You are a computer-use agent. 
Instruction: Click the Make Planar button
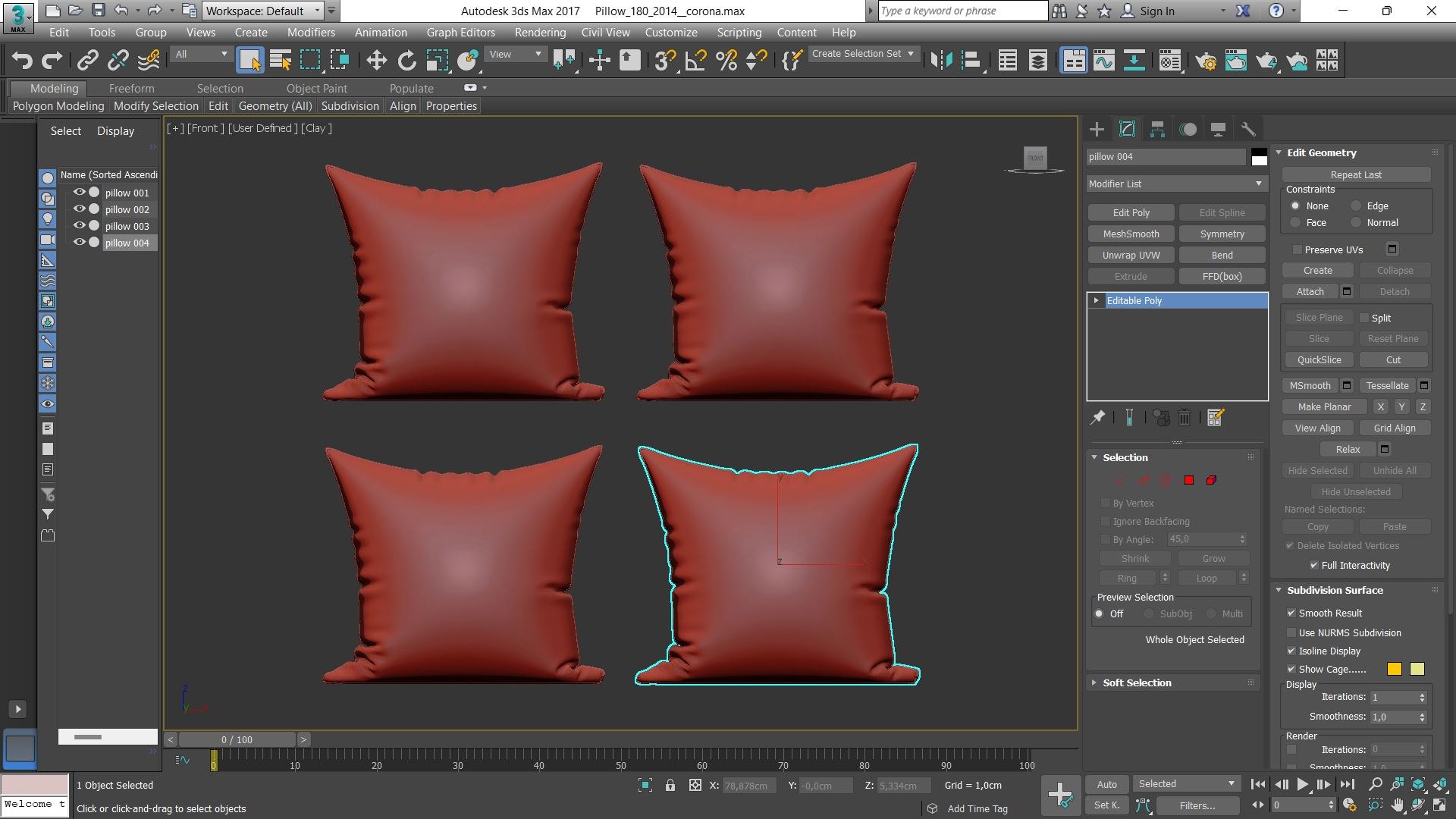coord(1324,406)
